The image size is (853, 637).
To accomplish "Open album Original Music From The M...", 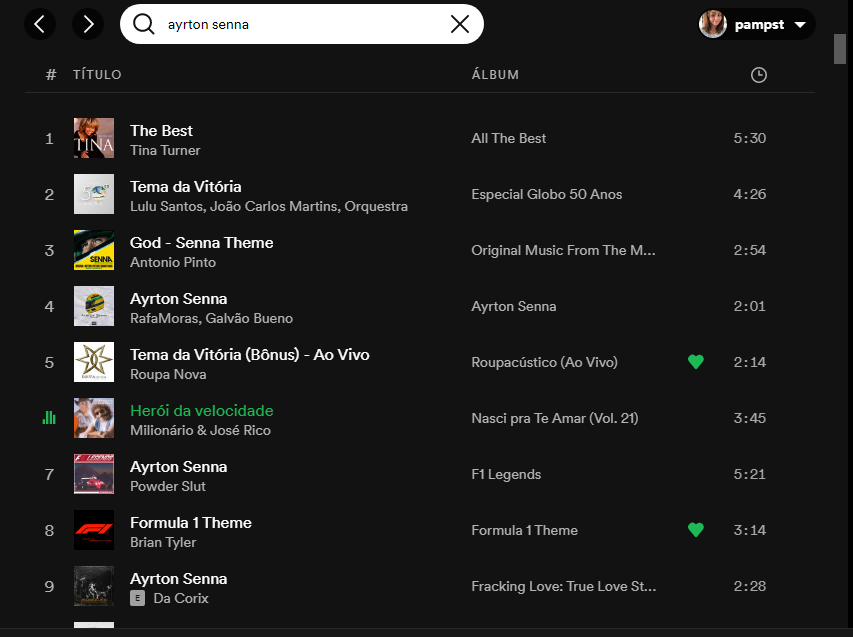I will coord(564,250).
